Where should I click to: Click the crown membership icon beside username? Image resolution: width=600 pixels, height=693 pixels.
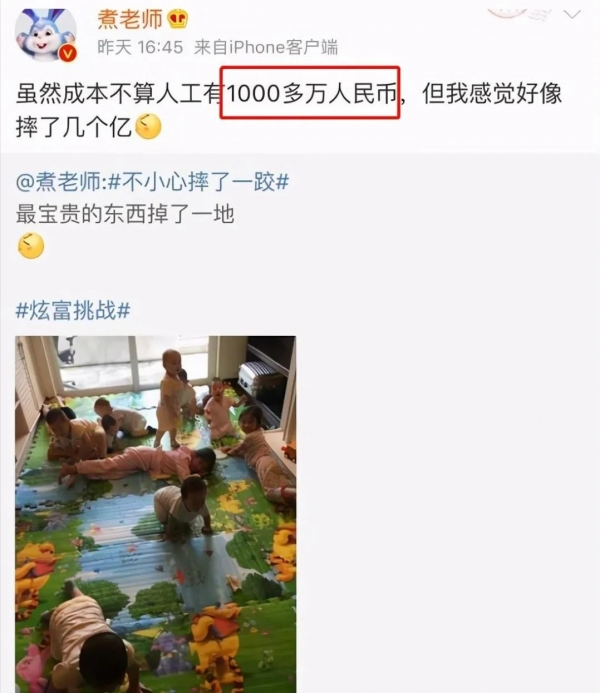177,20
